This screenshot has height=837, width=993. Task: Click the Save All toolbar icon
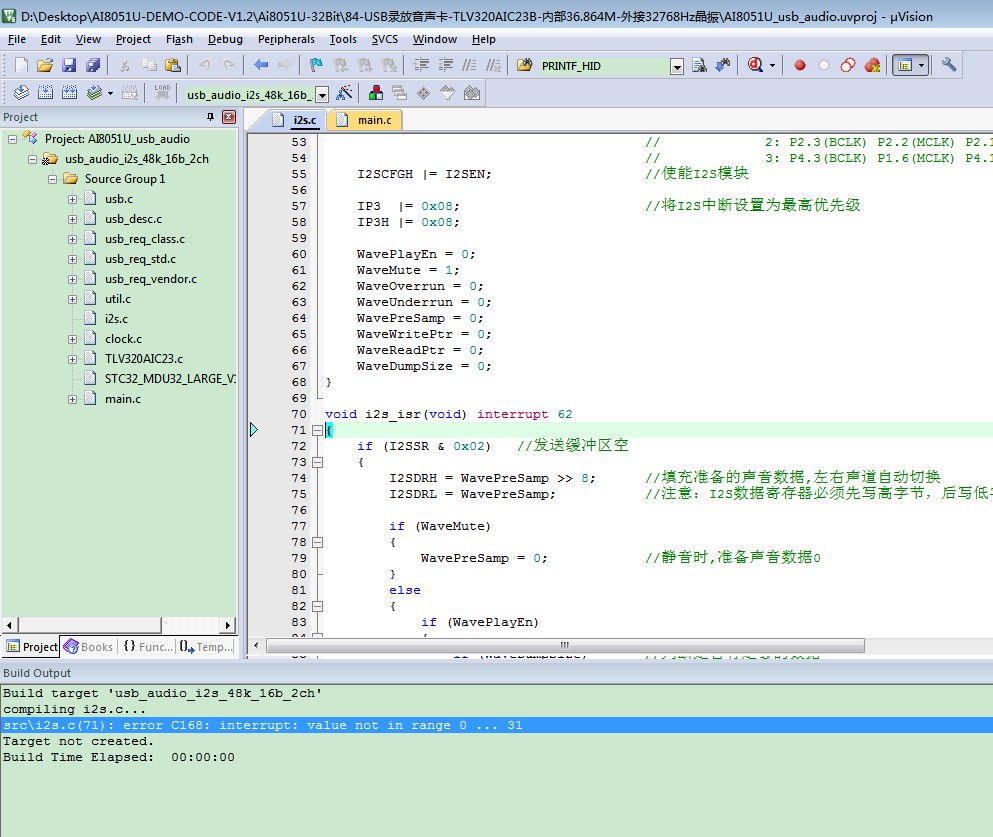point(93,65)
